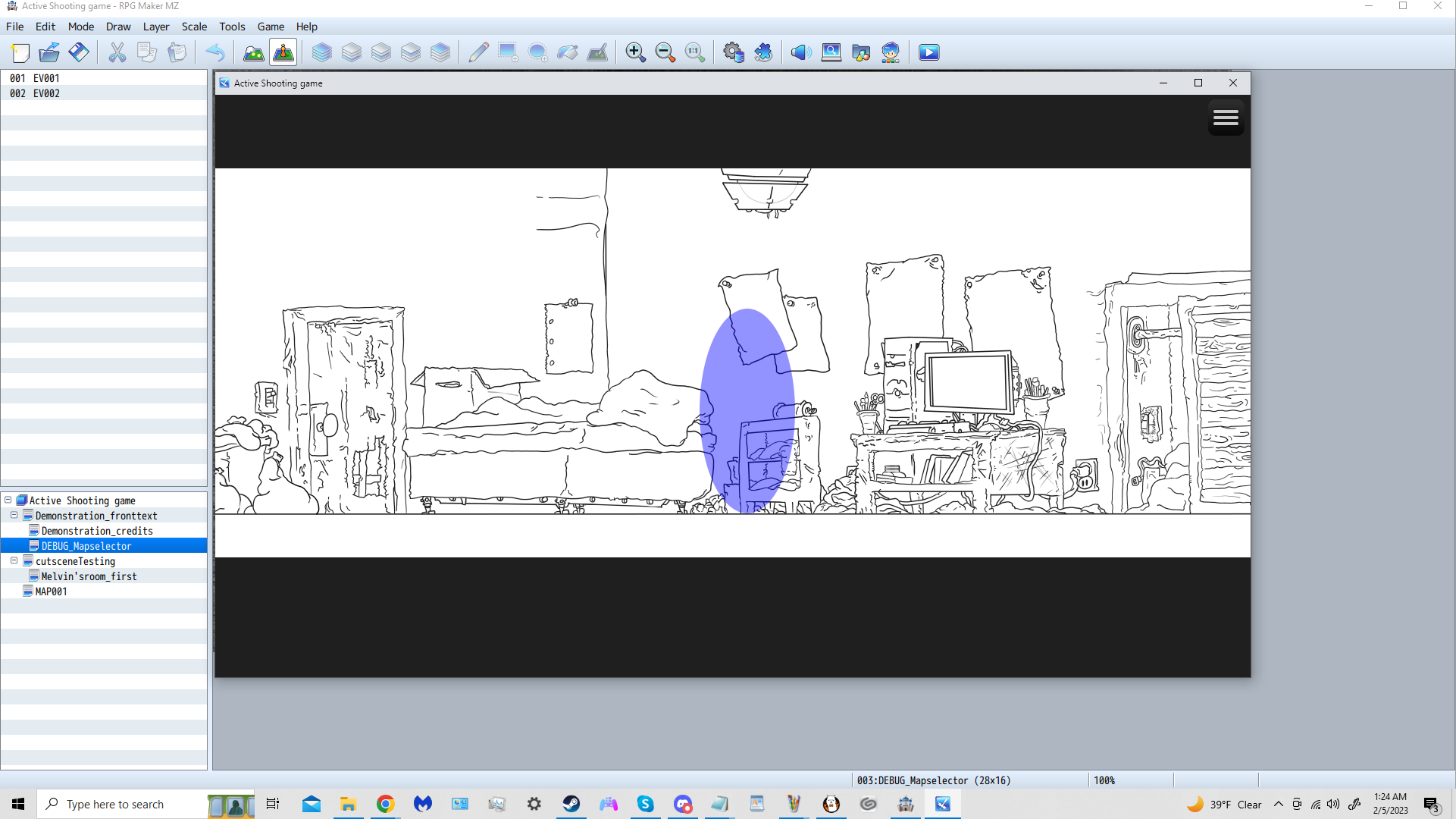
Task: Open project using the folder icon
Action: (x=49, y=52)
